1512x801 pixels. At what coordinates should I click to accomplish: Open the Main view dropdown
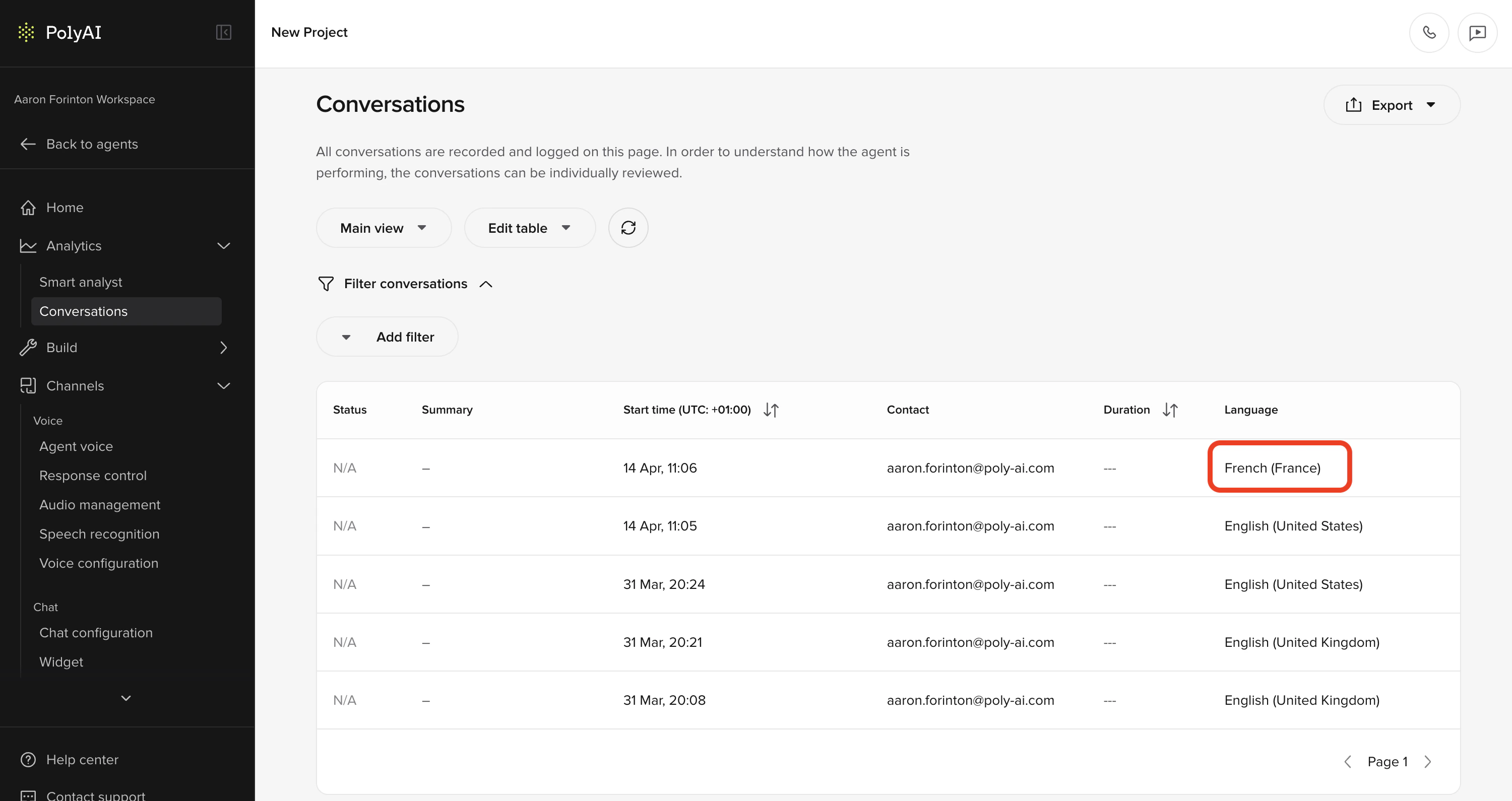click(x=383, y=228)
